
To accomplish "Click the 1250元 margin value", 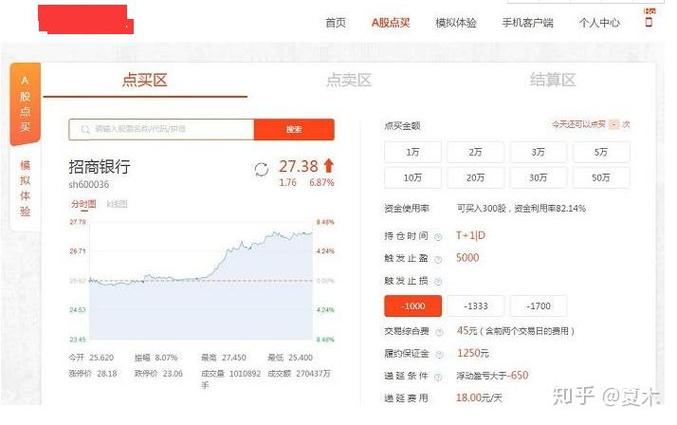I will [473, 353].
